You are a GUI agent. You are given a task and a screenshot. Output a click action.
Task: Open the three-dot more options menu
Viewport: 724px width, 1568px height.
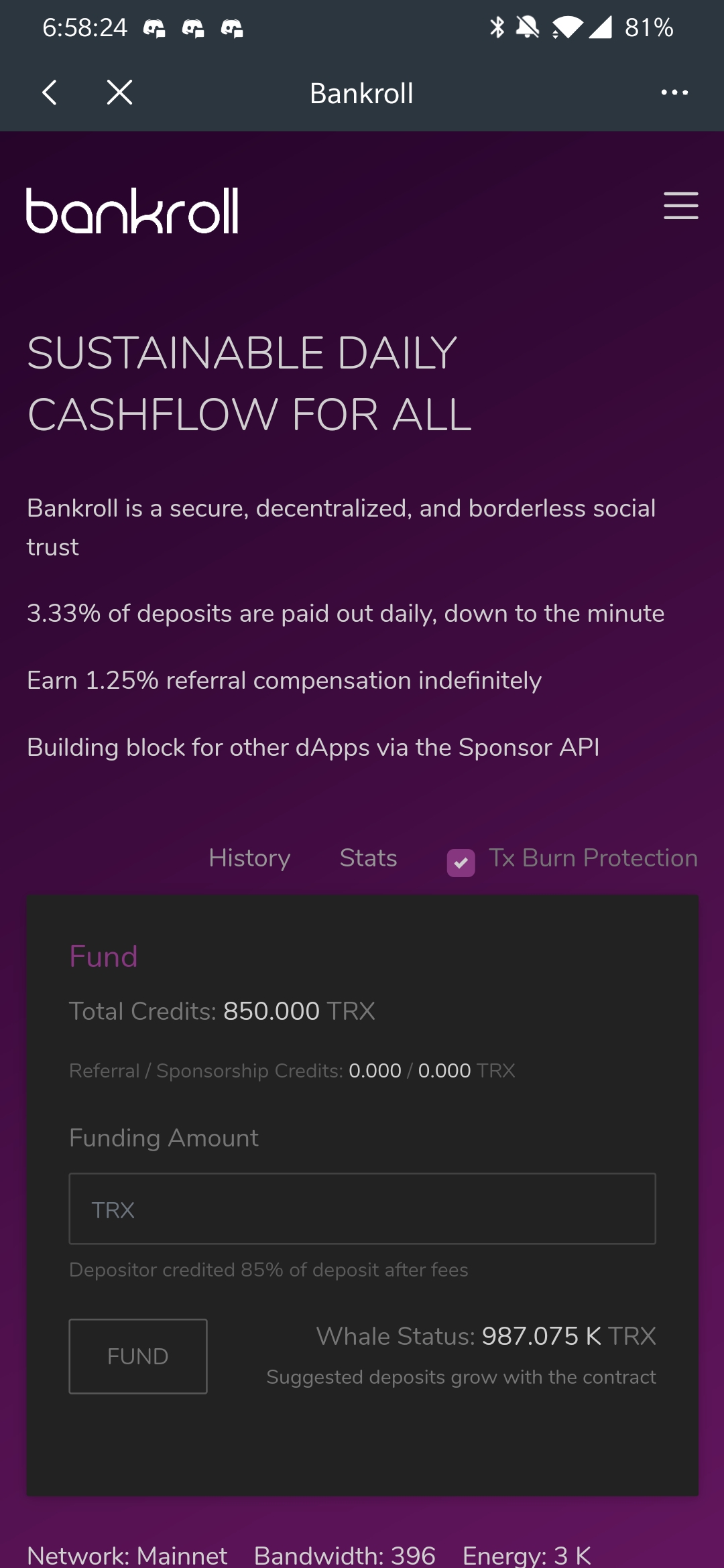point(674,92)
